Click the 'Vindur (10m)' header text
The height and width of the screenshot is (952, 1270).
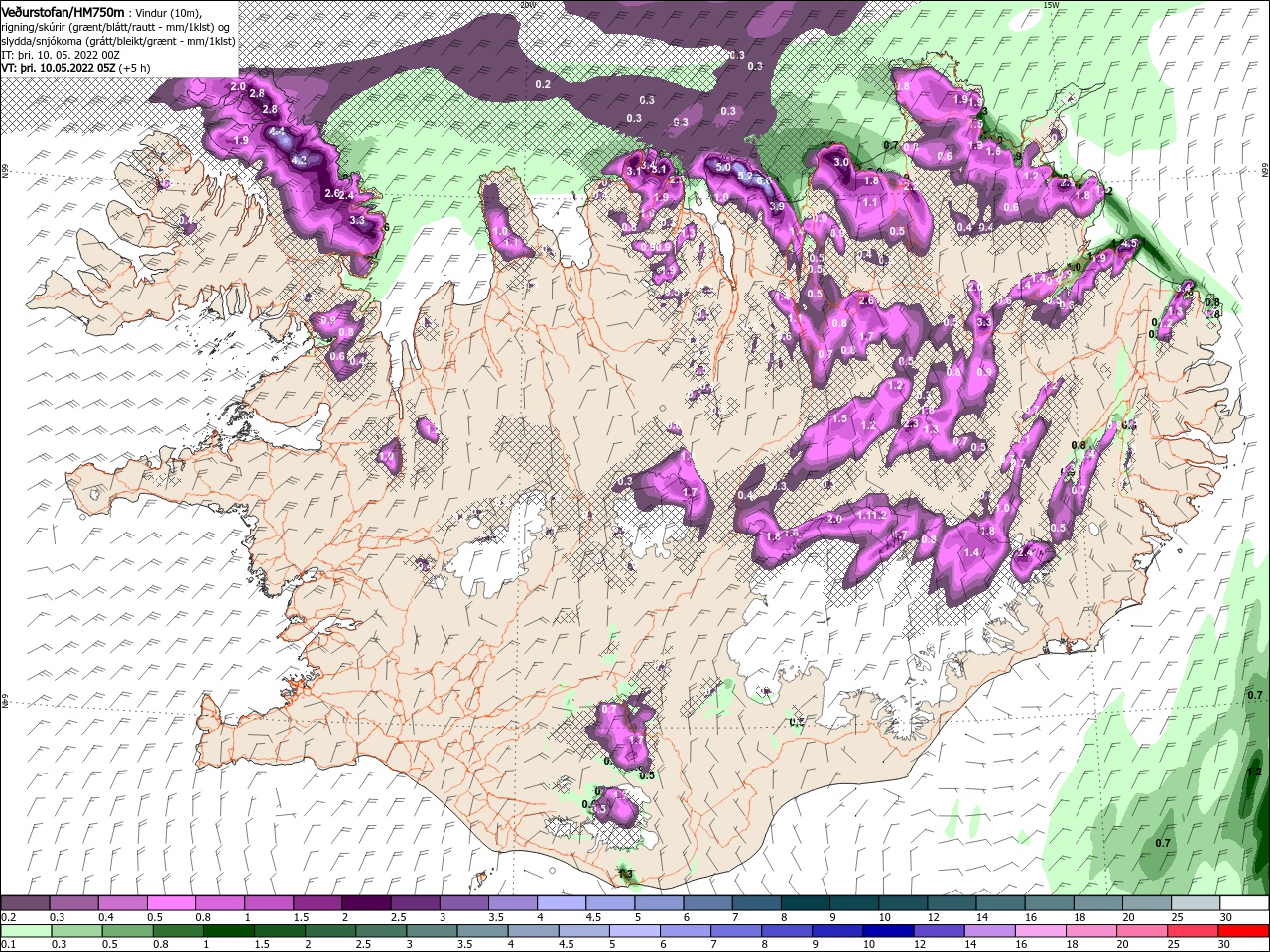(x=170, y=12)
